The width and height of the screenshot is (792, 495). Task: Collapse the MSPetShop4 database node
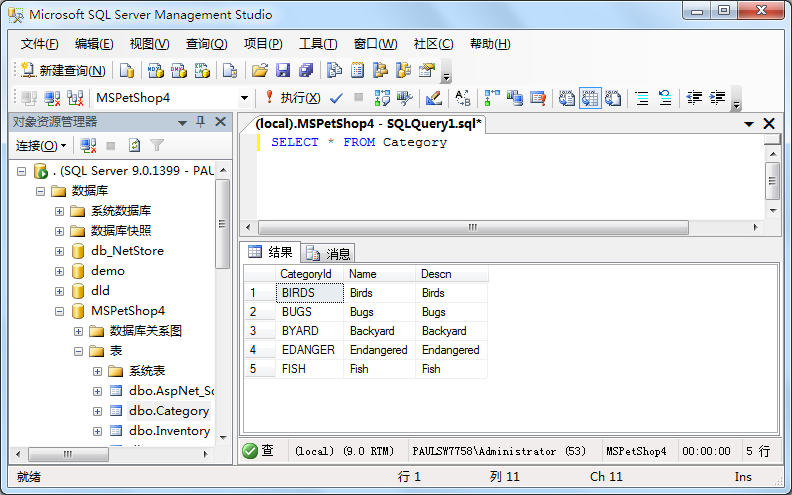coord(60,311)
